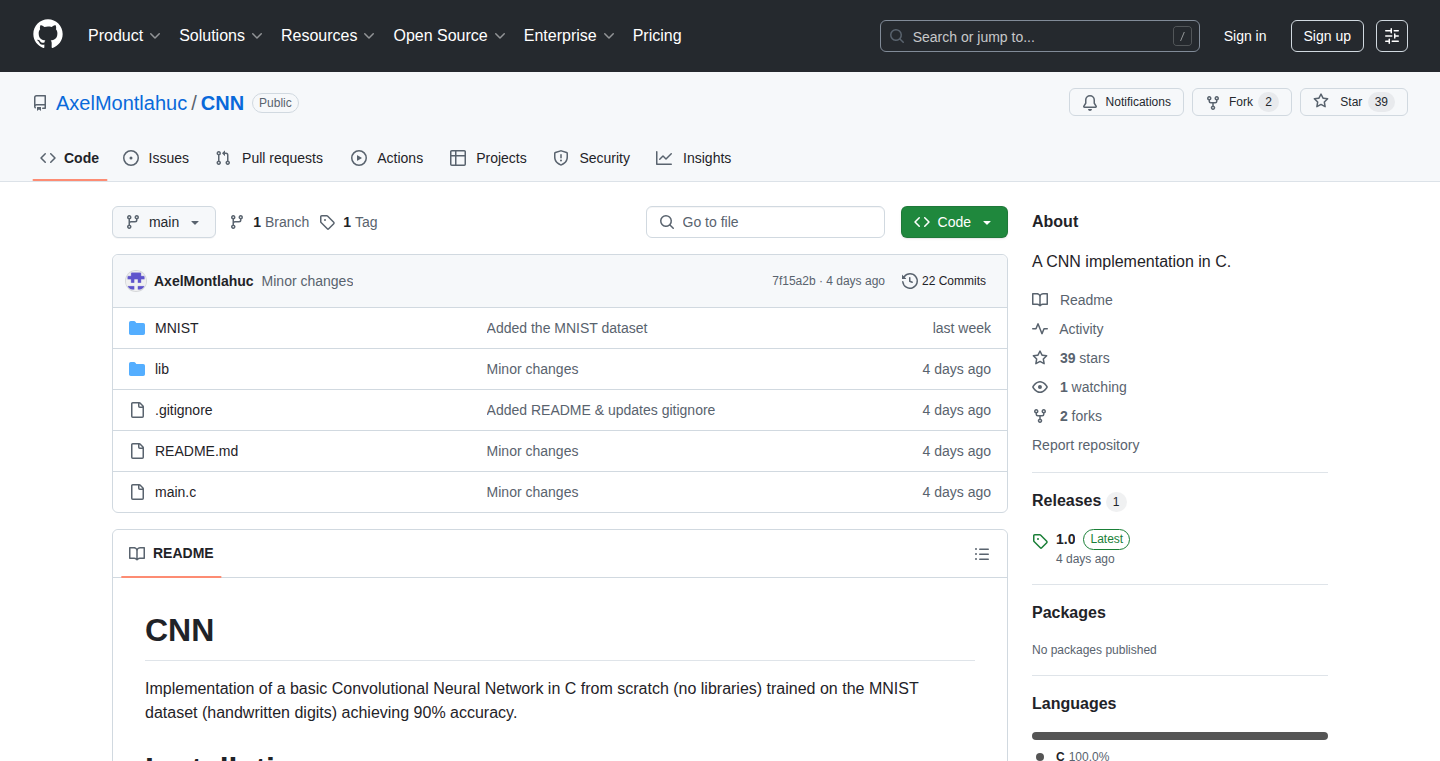The width and height of the screenshot is (1440, 761).
Task: Open the Projects tab
Action: pyautogui.click(x=488, y=158)
